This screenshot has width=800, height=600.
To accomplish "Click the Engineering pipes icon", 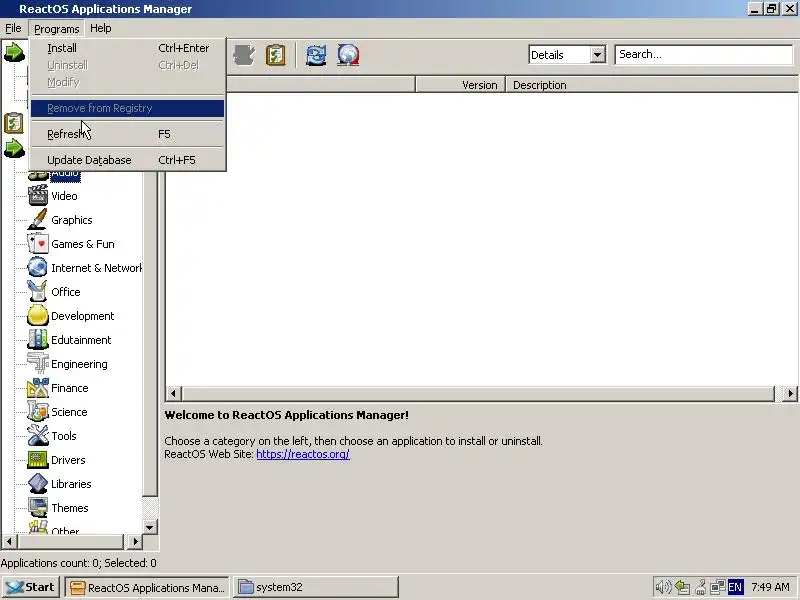I will (x=38, y=363).
